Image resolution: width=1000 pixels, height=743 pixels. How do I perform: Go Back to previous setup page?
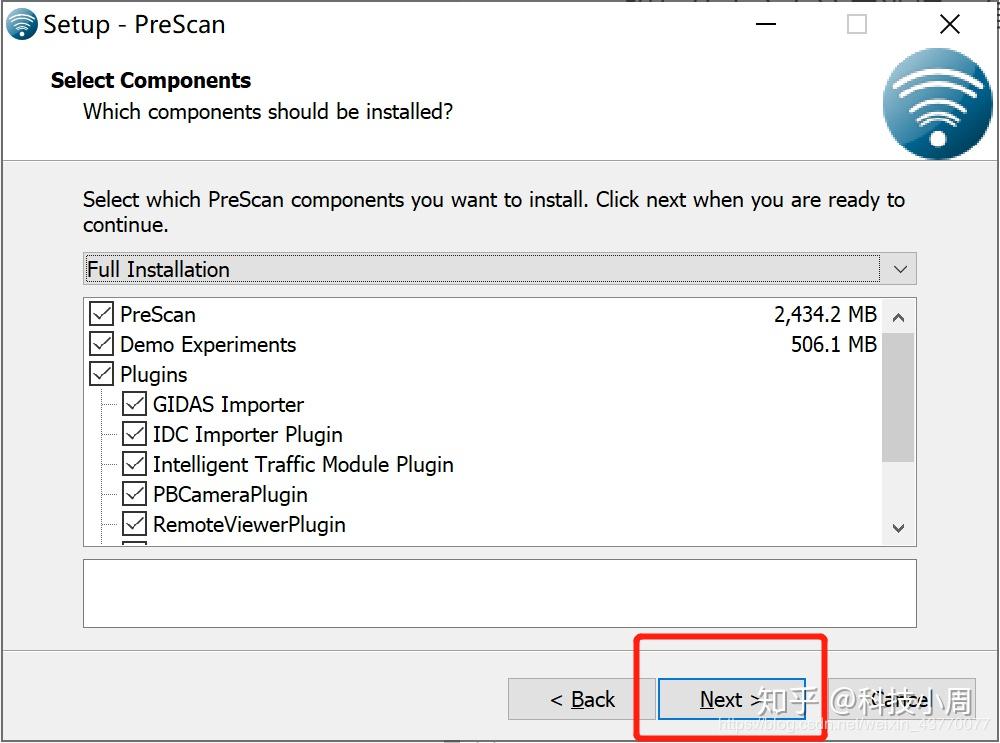[x=582, y=700]
